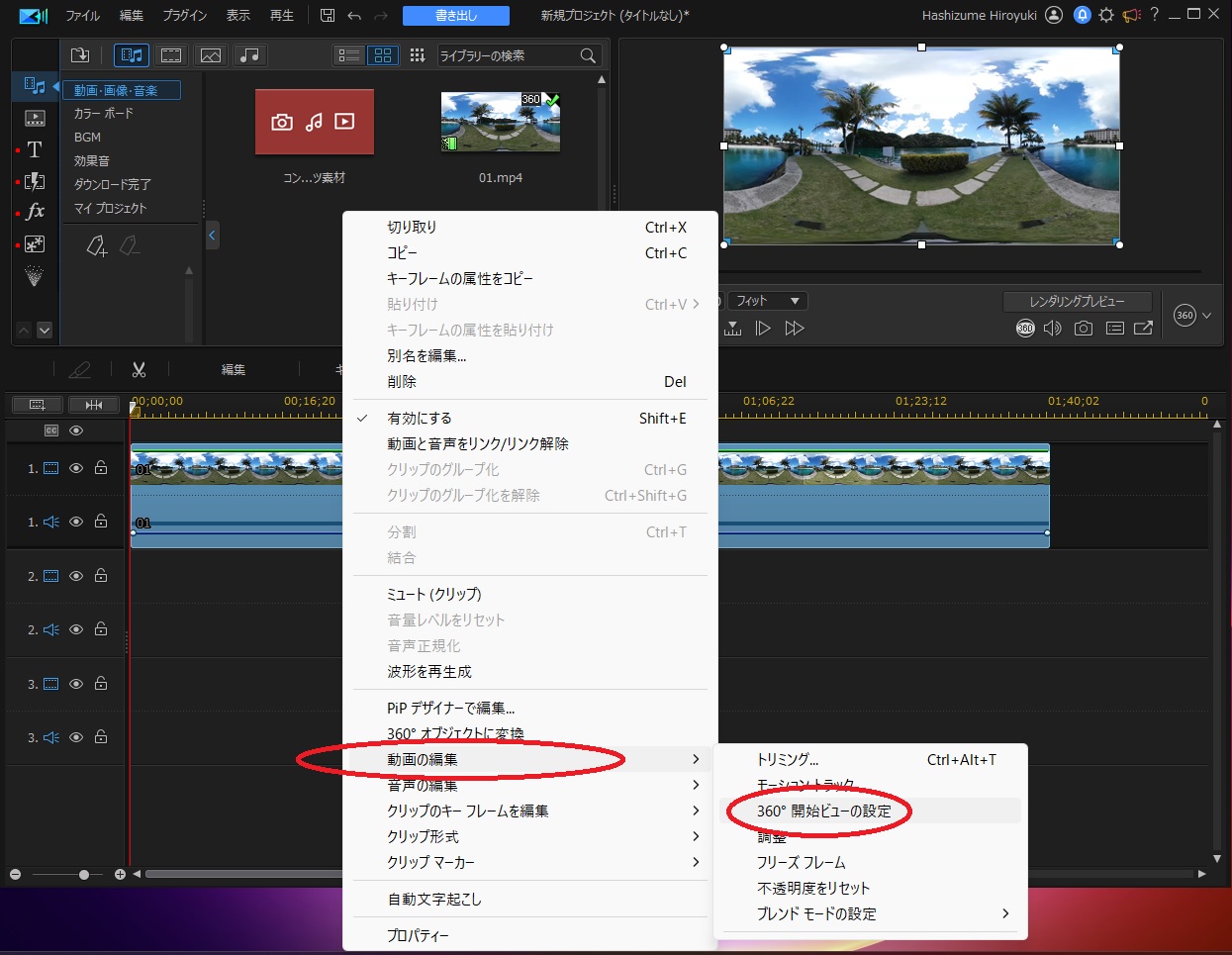Toggle audio track 2 eye icon
The width and height of the screenshot is (1232, 955).
76,629
